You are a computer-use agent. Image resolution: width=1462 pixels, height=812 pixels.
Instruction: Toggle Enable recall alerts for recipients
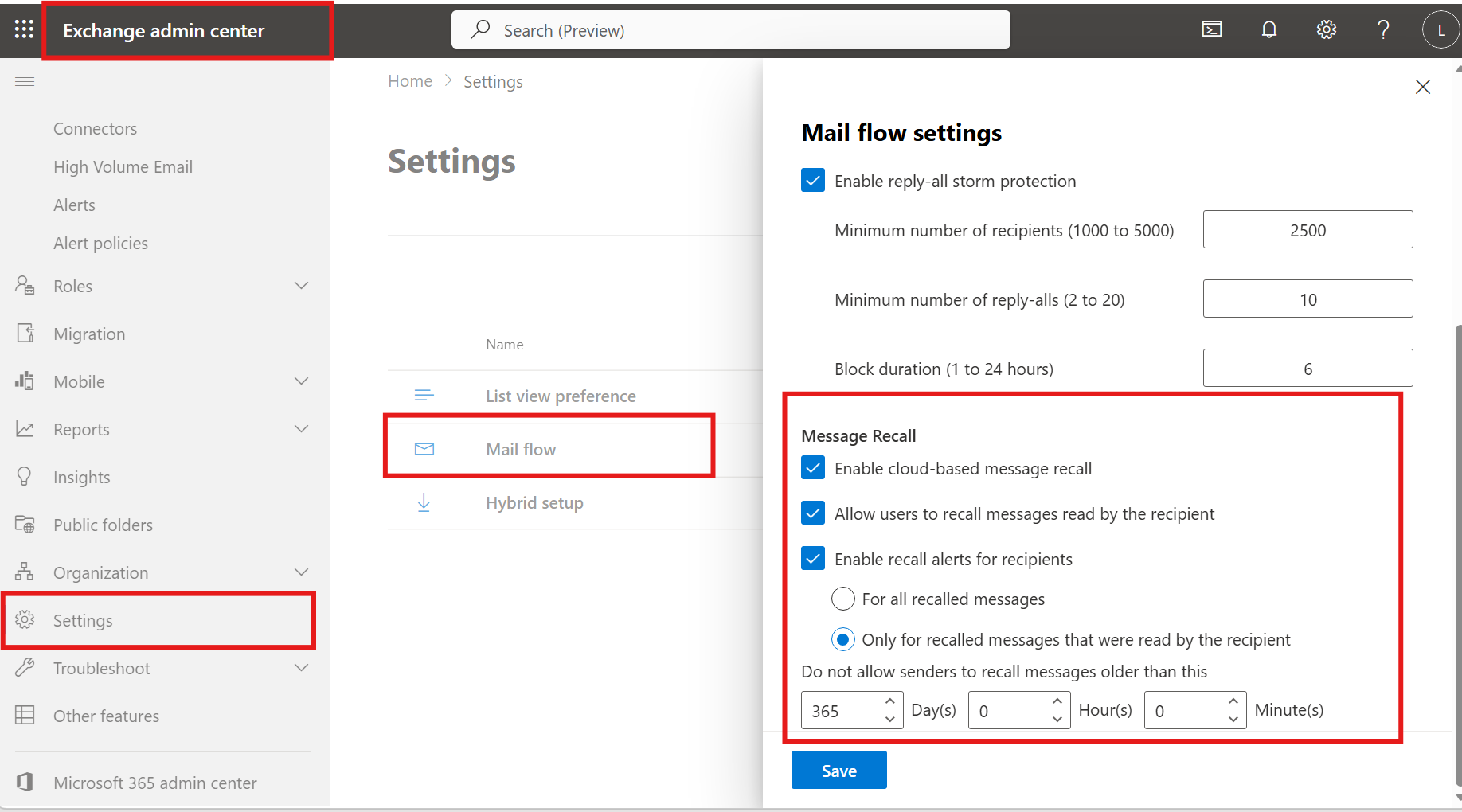[813, 559]
